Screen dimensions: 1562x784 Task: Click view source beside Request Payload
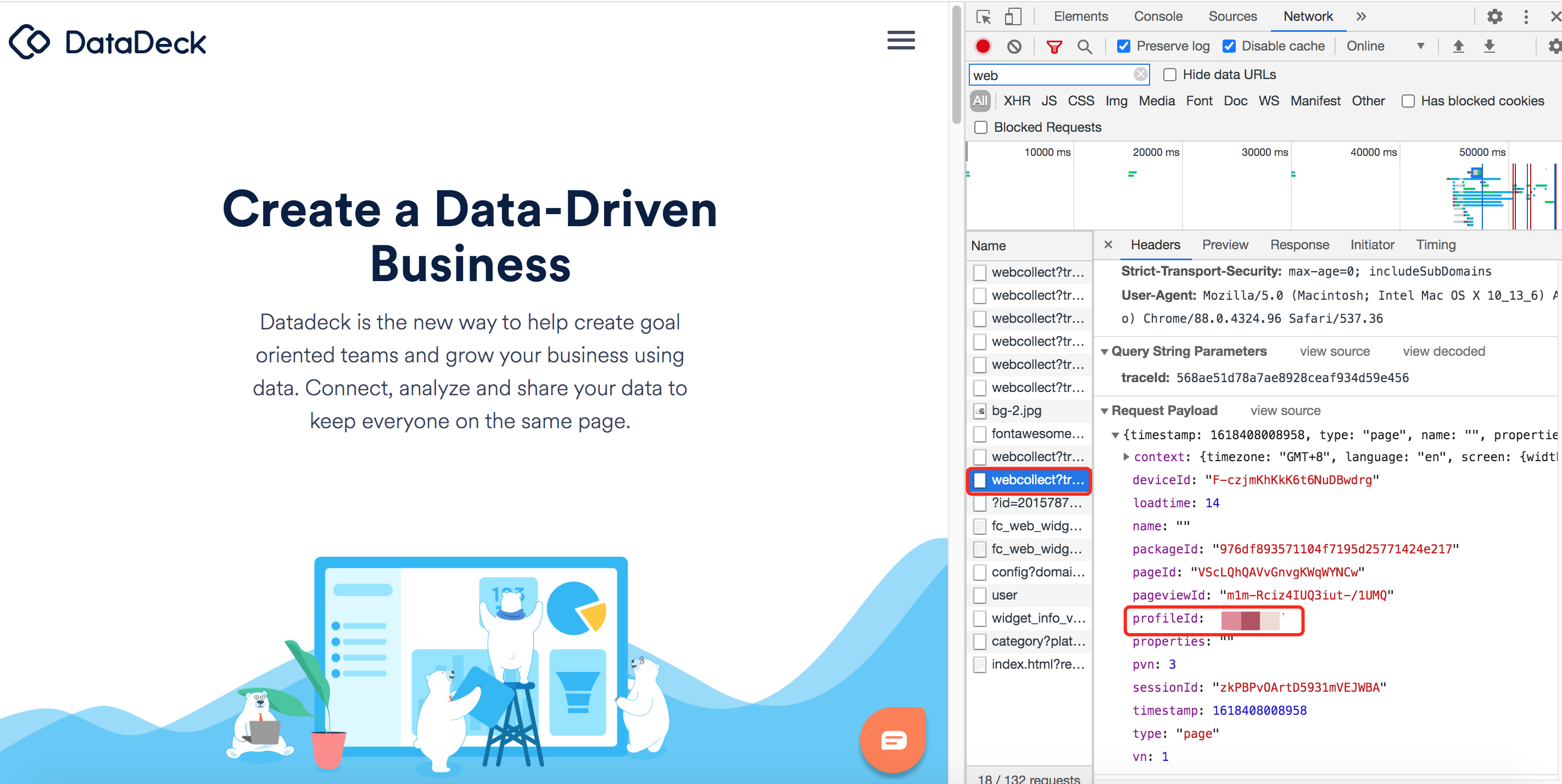pyautogui.click(x=1285, y=411)
